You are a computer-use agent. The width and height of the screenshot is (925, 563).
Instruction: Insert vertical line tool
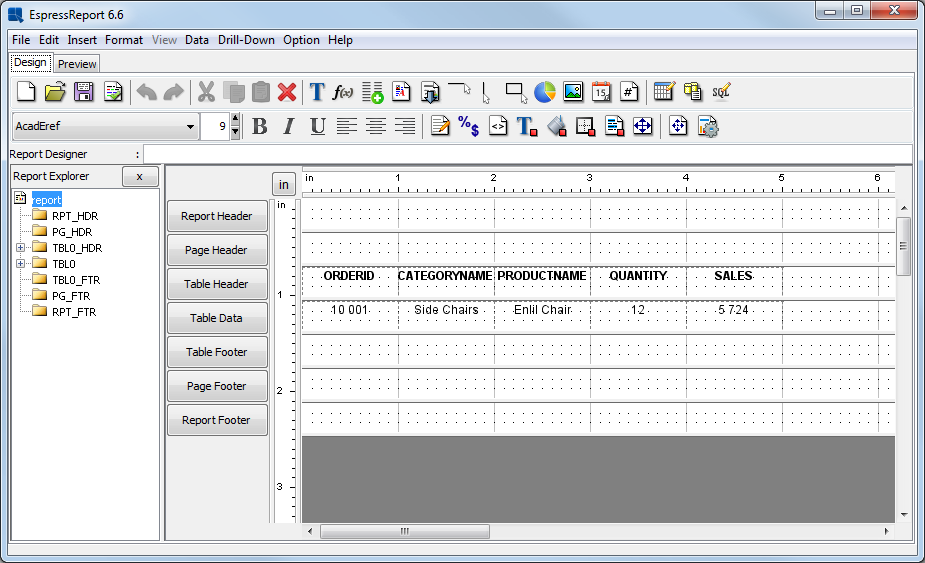tap(486, 93)
